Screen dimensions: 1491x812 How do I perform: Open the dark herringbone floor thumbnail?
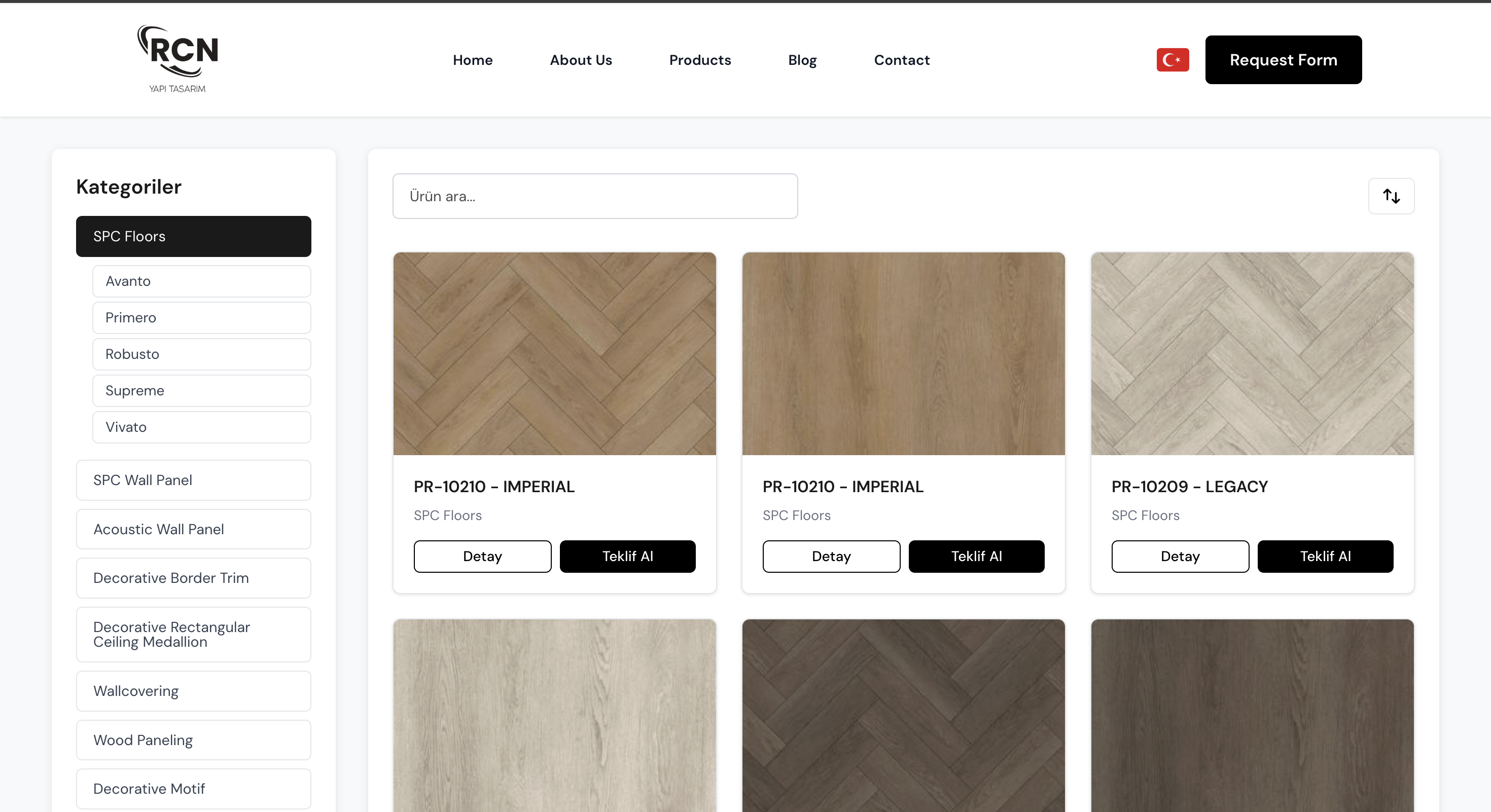(x=903, y=715)
